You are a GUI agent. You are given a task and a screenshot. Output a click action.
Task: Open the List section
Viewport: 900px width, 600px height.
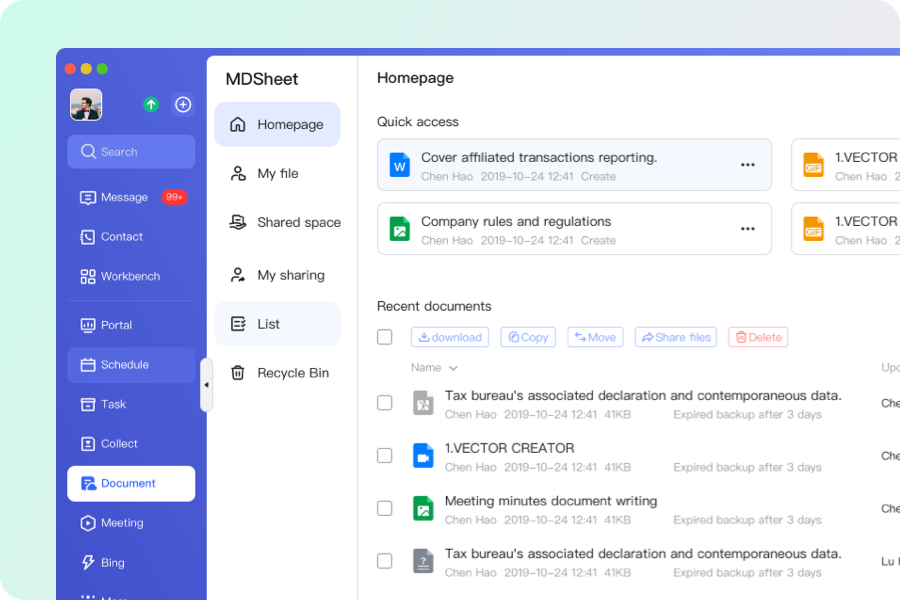pos(277,324)
